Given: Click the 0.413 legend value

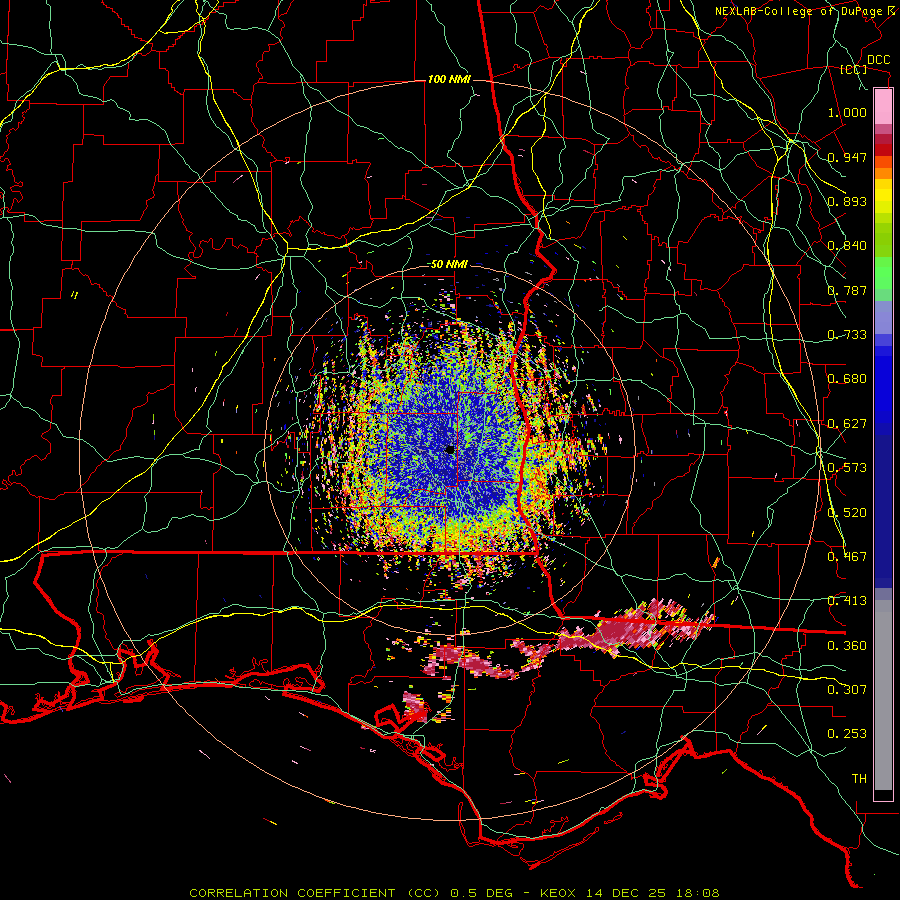Looking at the screenshot, I should click(x=847, y=601).
